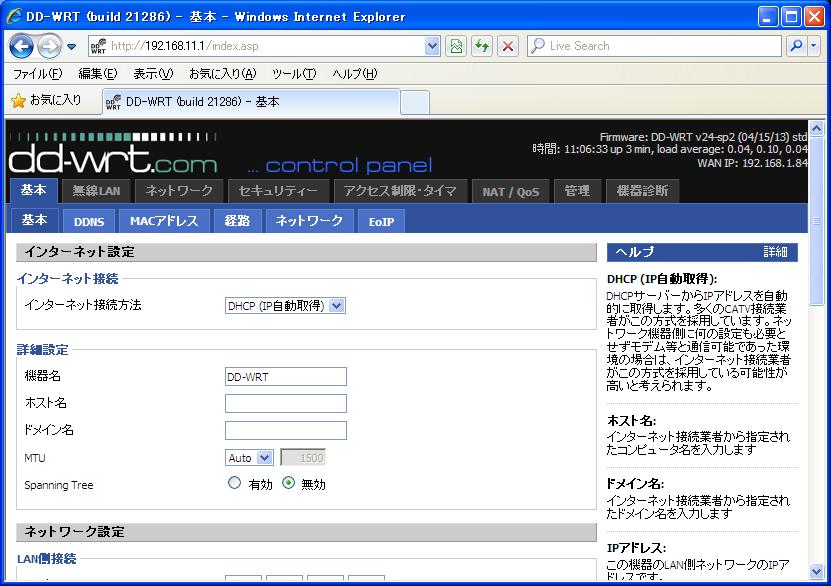Select Spanning Tree 有効 radio button
Viewport: 831px width, 586px height.
(234, 483)
